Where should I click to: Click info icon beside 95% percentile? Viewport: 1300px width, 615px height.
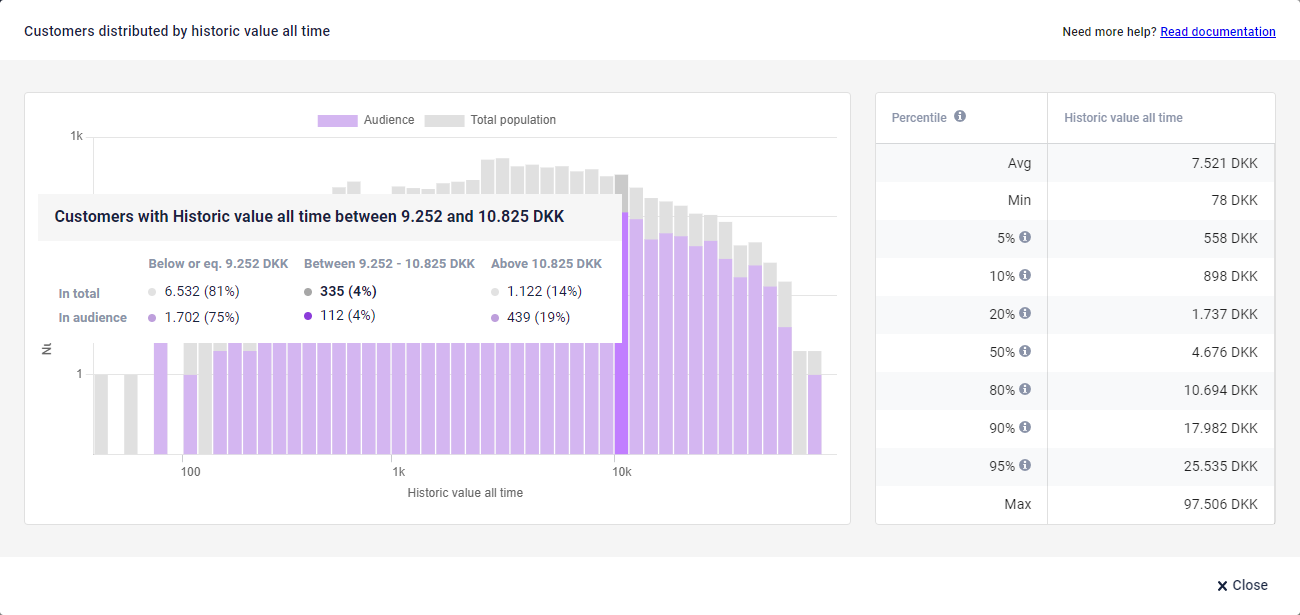[x=1025, y=466]
